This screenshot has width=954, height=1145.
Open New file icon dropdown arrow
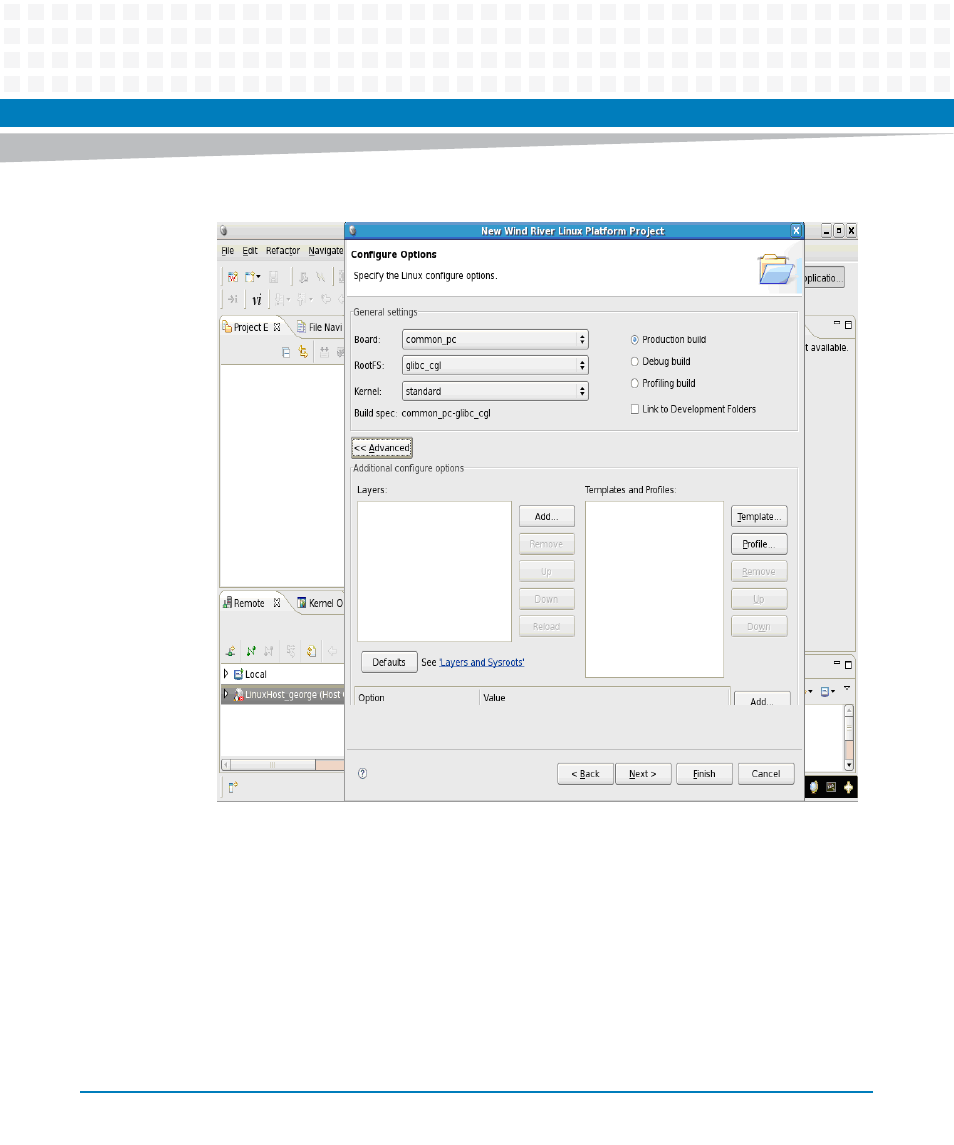259,277
